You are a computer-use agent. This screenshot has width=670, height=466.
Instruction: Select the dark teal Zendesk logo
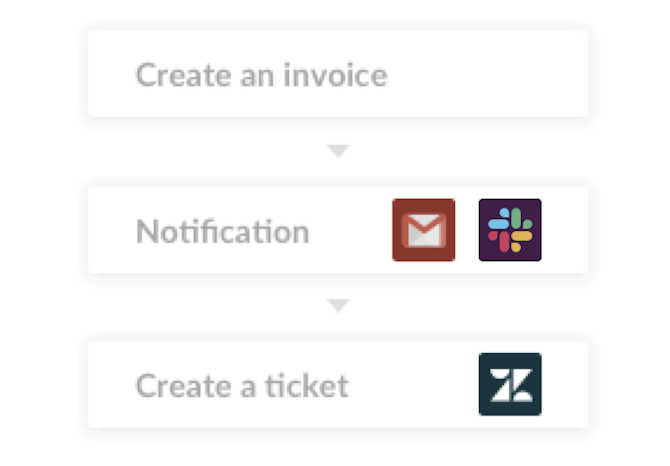click(510, 384)
